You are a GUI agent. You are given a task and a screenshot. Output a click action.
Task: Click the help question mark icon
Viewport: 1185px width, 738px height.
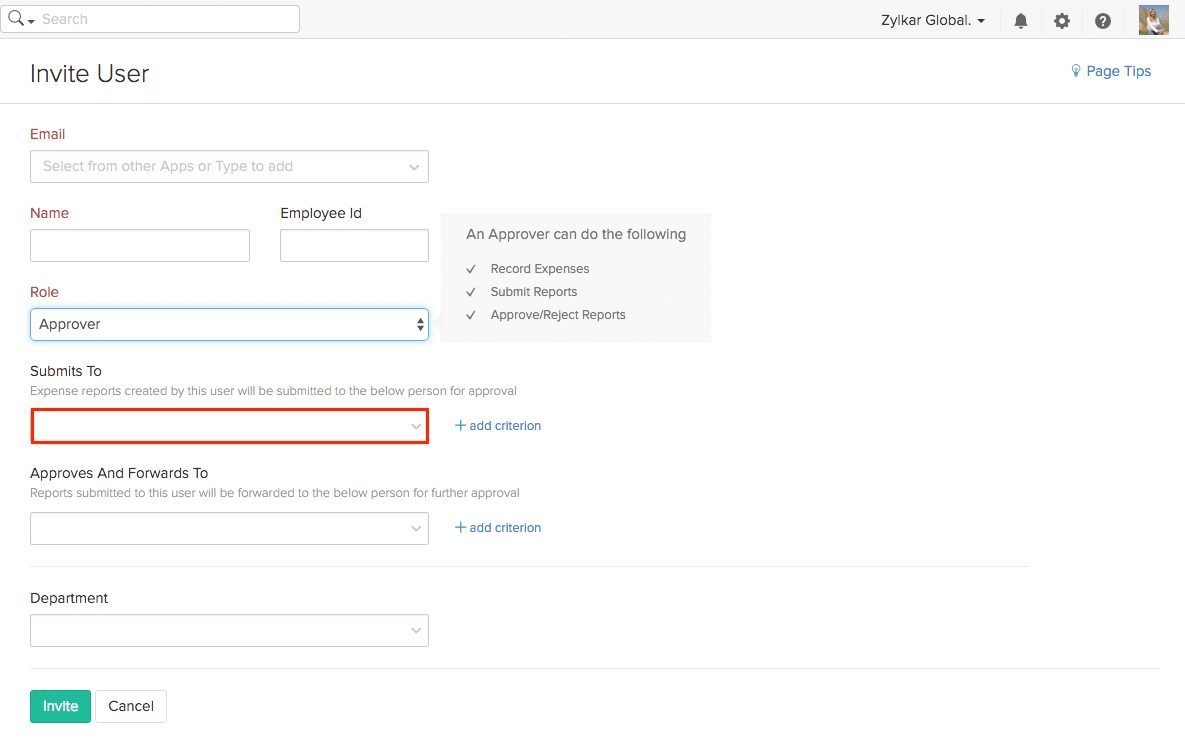click(x=1103, y=21)
